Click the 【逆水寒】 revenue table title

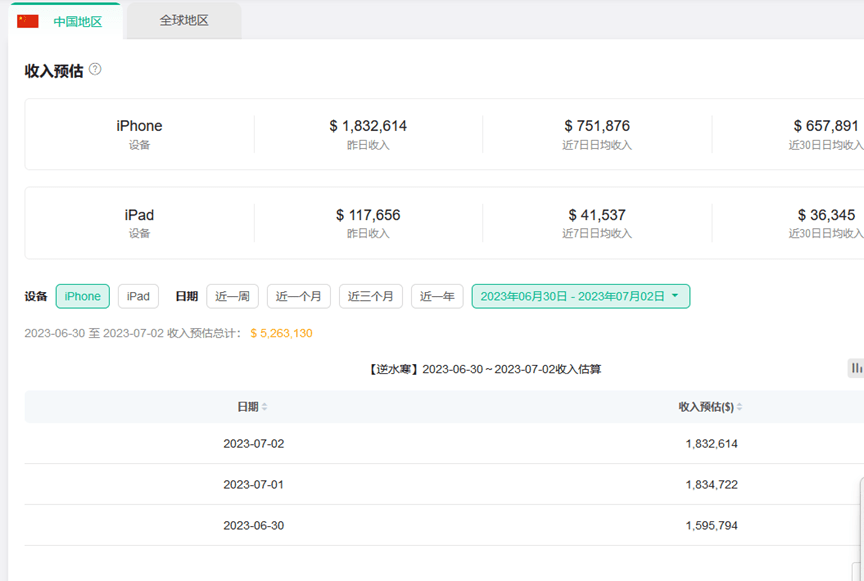click(484, 369)
